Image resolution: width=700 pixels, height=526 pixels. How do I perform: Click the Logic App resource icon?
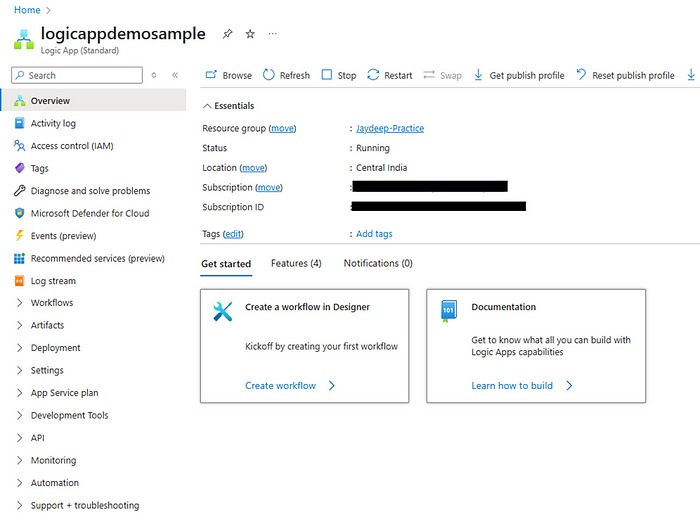tap(24, 39)
